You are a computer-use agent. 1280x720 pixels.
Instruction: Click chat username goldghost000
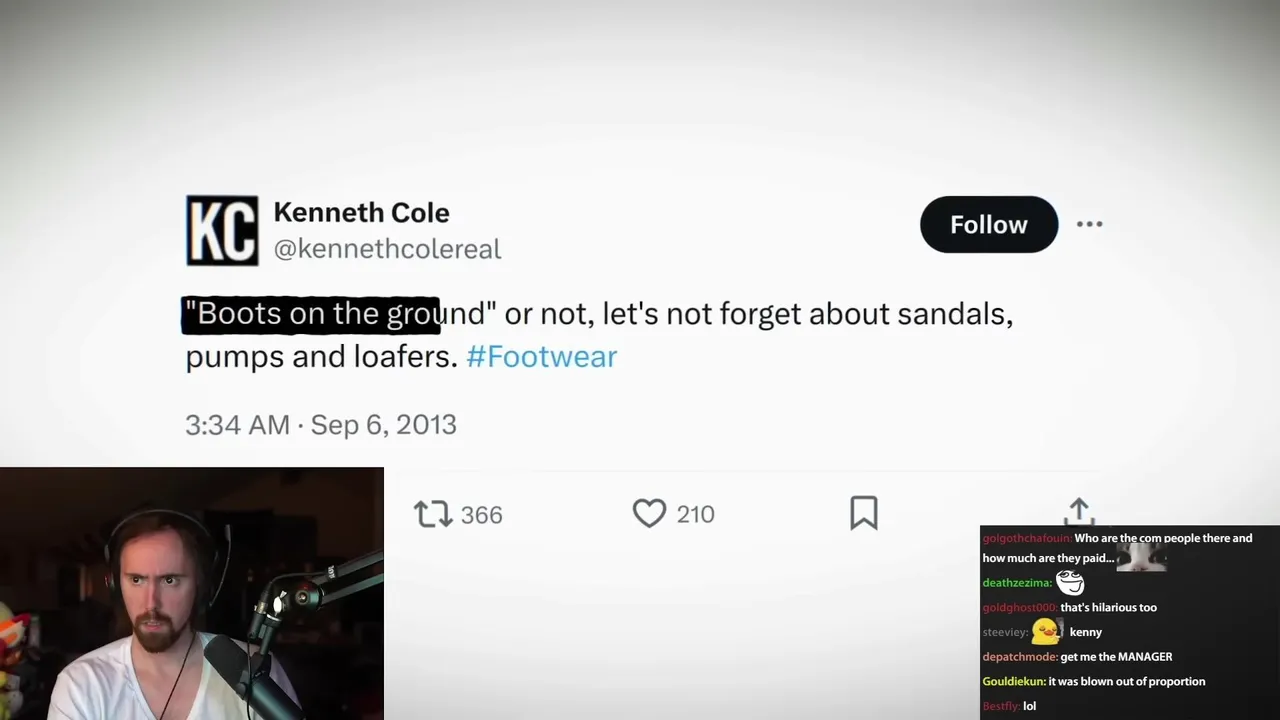[x=1019, y=607]
